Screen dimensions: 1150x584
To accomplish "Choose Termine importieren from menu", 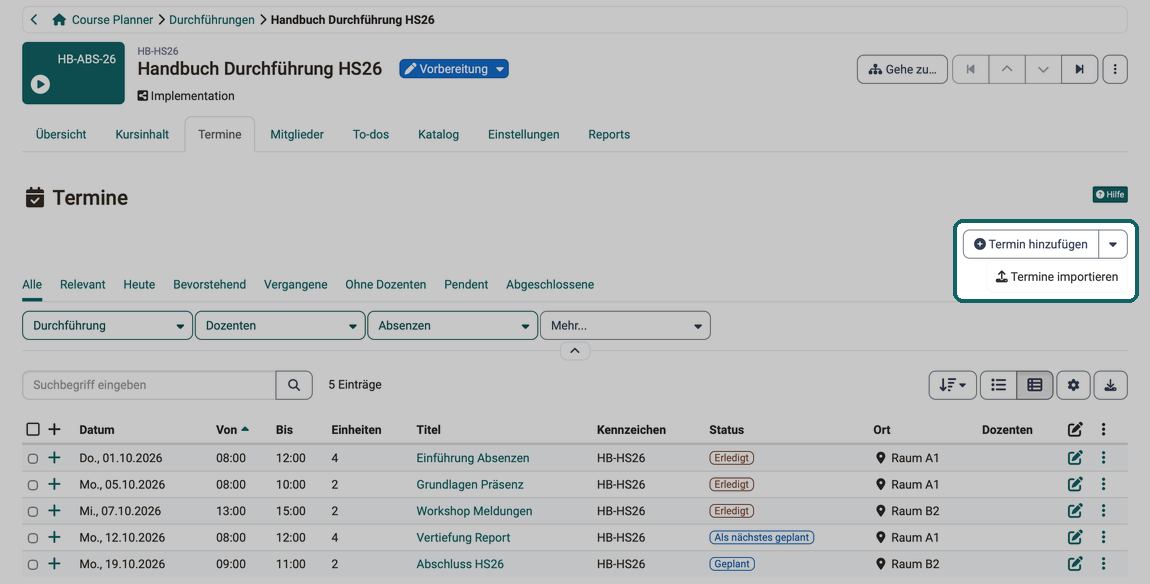I will [x=1057, y=277].
